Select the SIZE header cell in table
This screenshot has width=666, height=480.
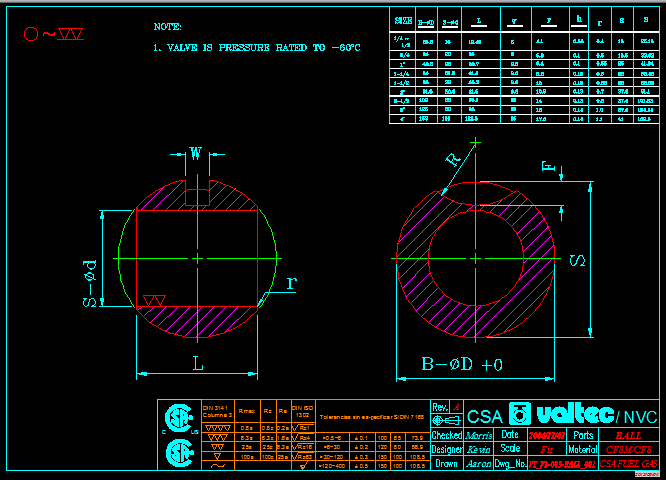coord(403,19)
